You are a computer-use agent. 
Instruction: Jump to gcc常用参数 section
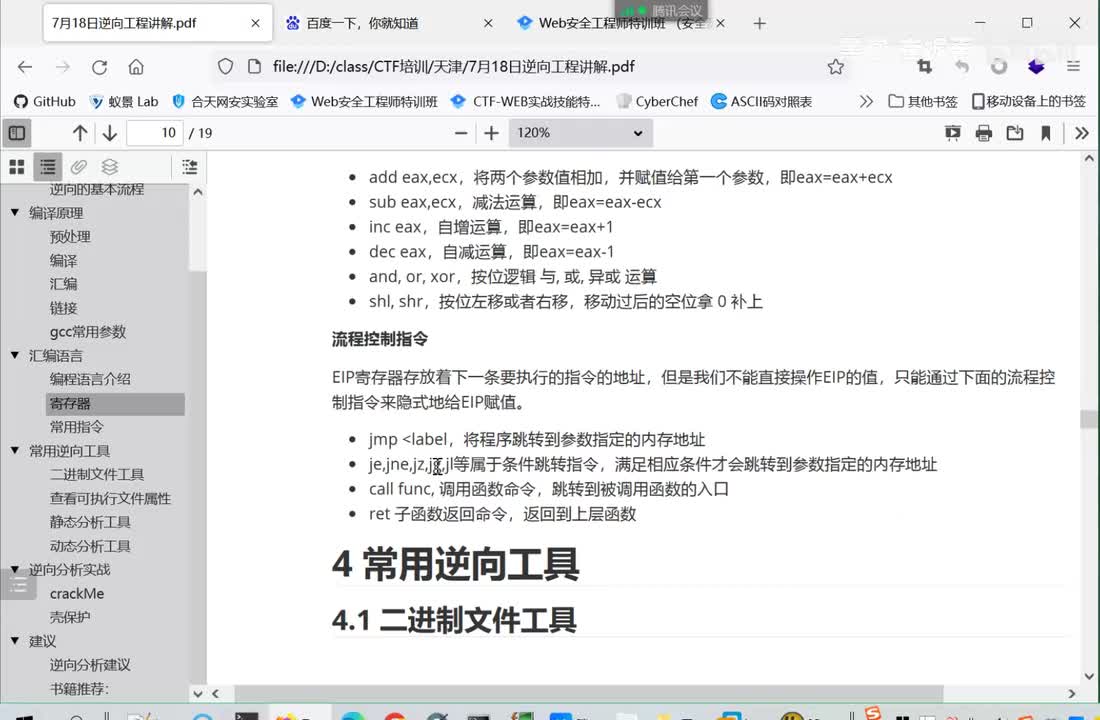tap(88, 331)
